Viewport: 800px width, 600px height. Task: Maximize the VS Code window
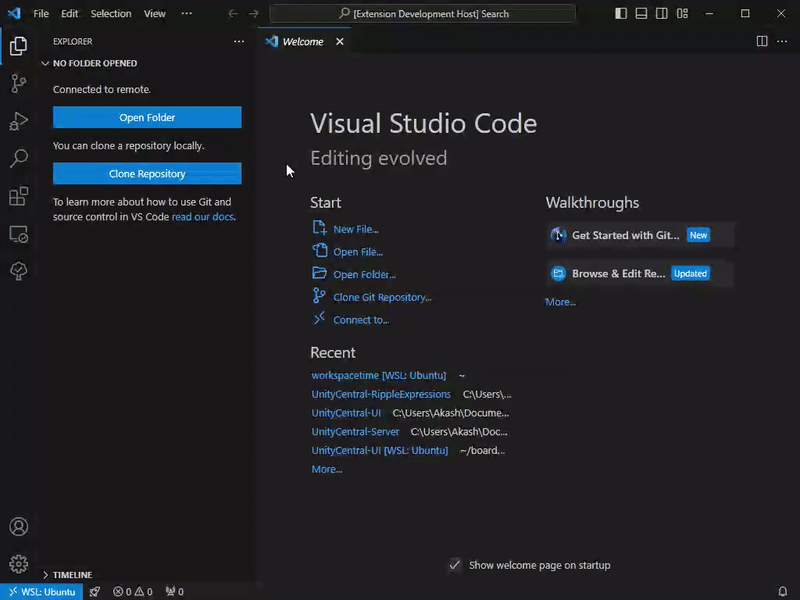click(745, 14)
